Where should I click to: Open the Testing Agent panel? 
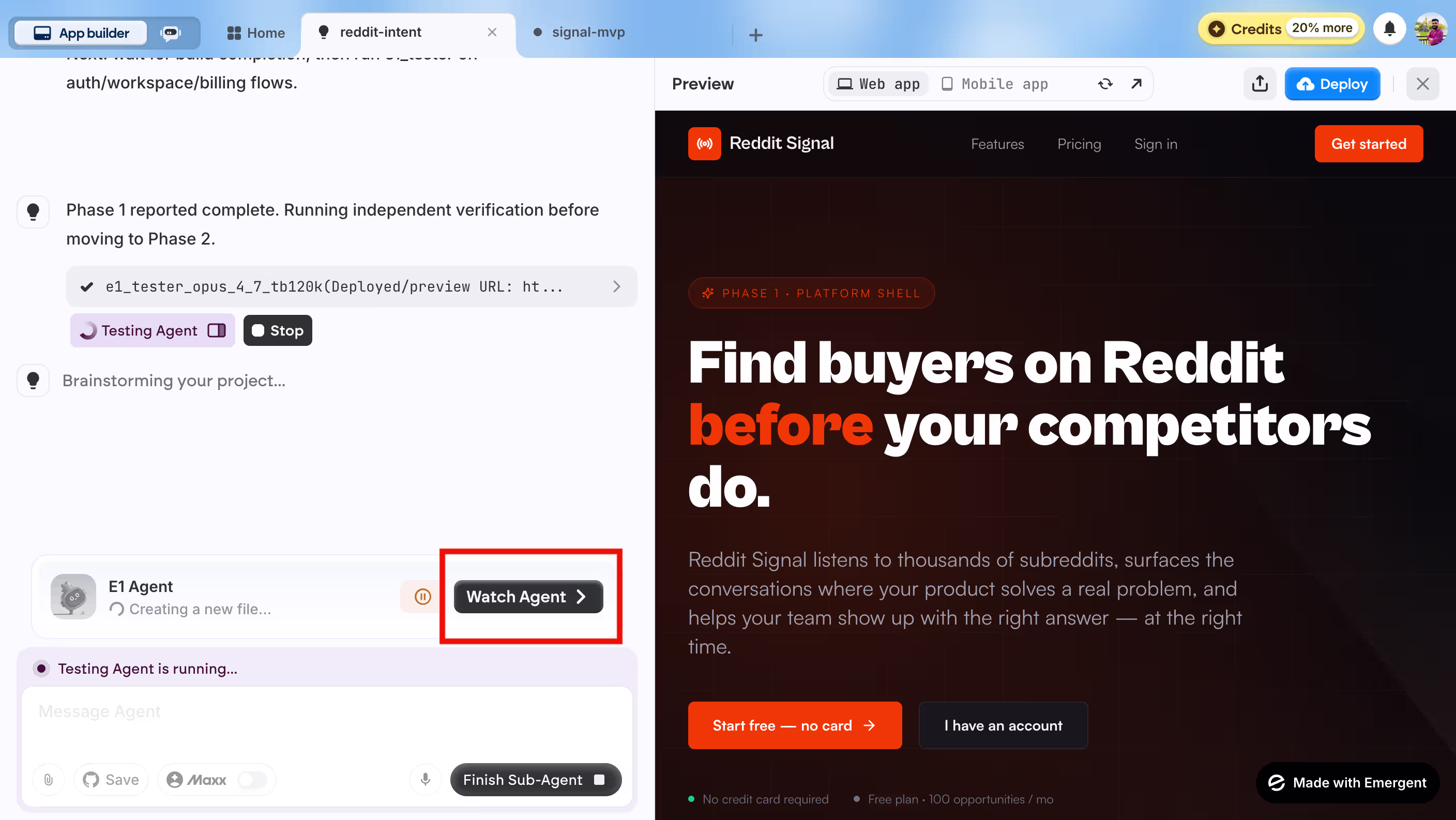click(x=152, y=330)
